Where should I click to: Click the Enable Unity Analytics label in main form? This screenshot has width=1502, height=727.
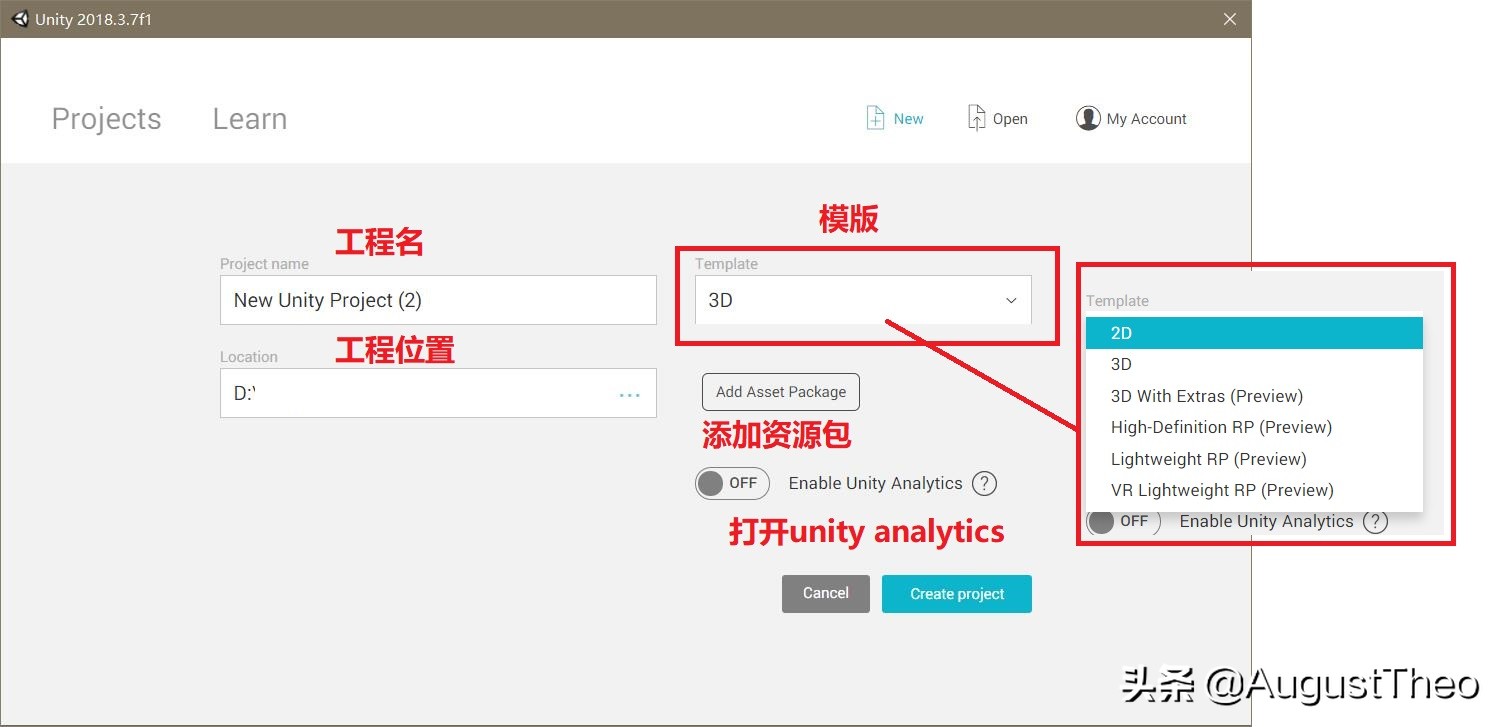(x=875, y=484)
